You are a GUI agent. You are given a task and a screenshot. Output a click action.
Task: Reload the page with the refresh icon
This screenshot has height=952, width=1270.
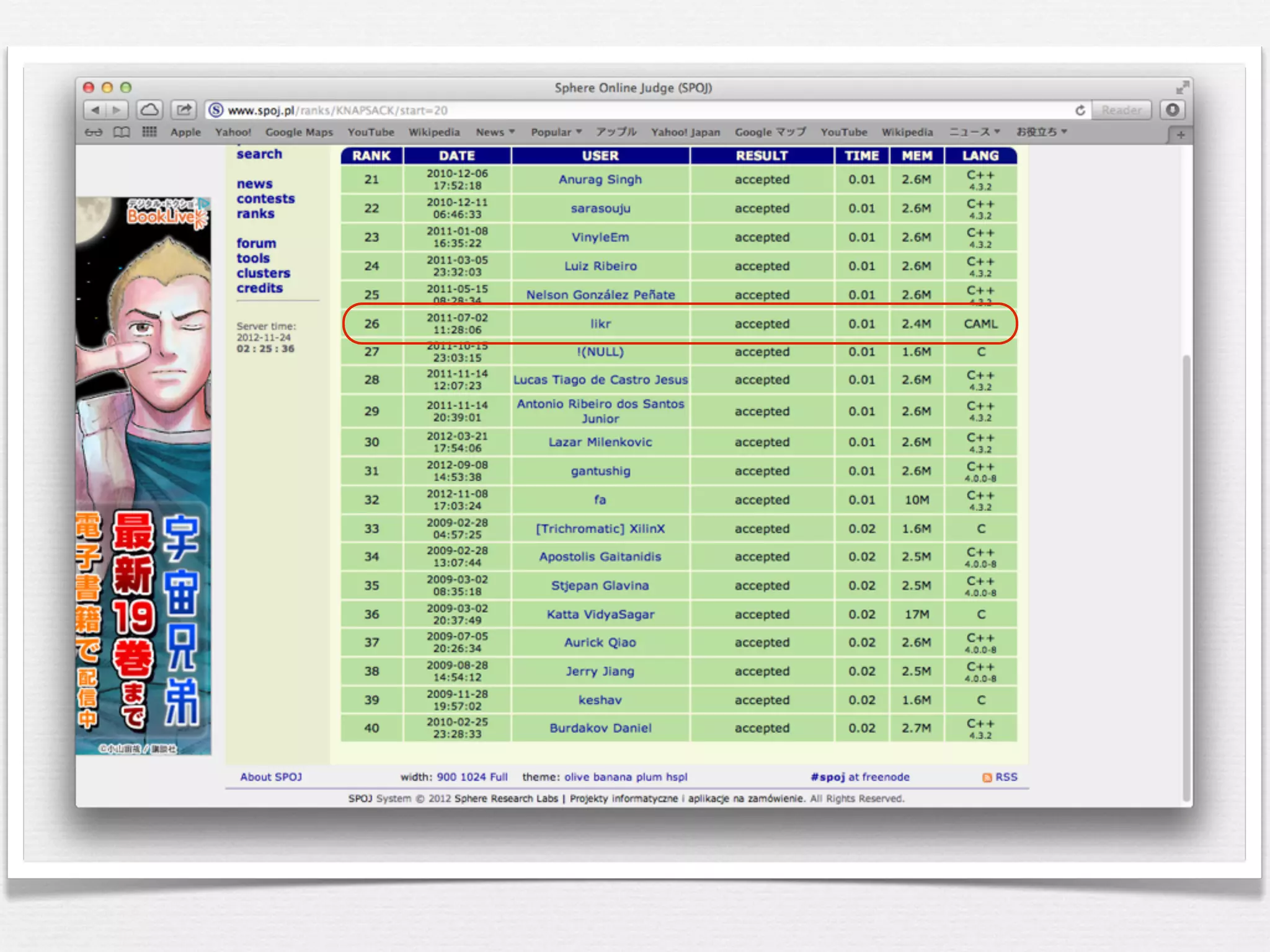pyautogui.click(x=1080, y=110)
